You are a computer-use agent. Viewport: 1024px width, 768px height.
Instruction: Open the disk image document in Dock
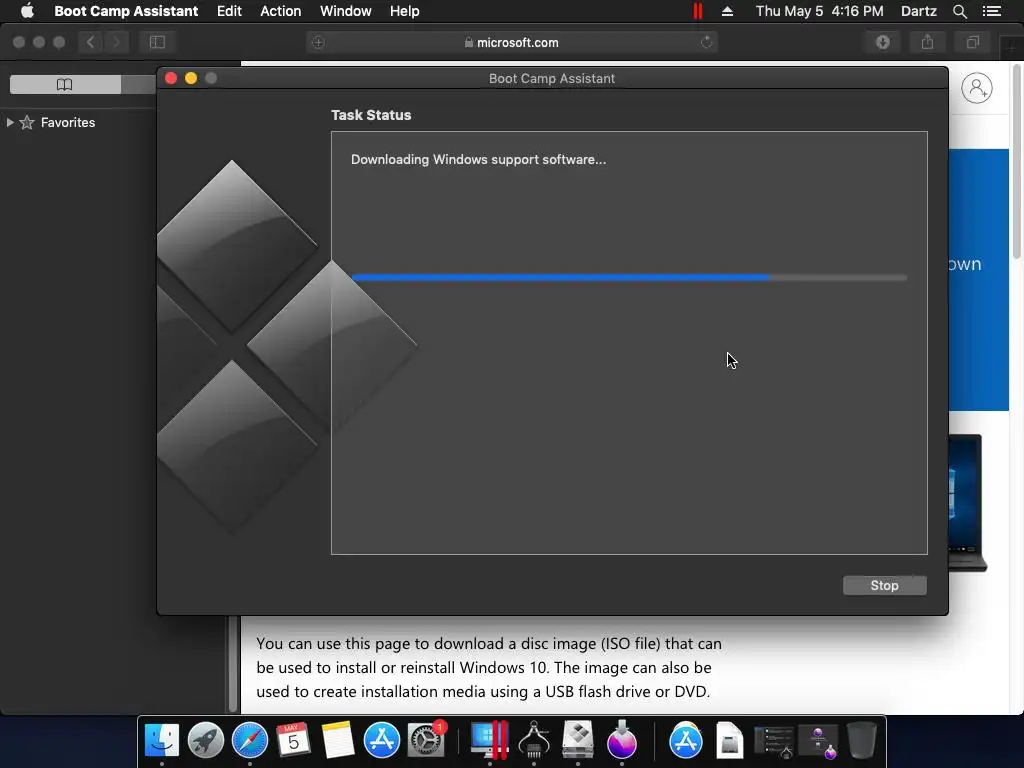coord(729,741)
